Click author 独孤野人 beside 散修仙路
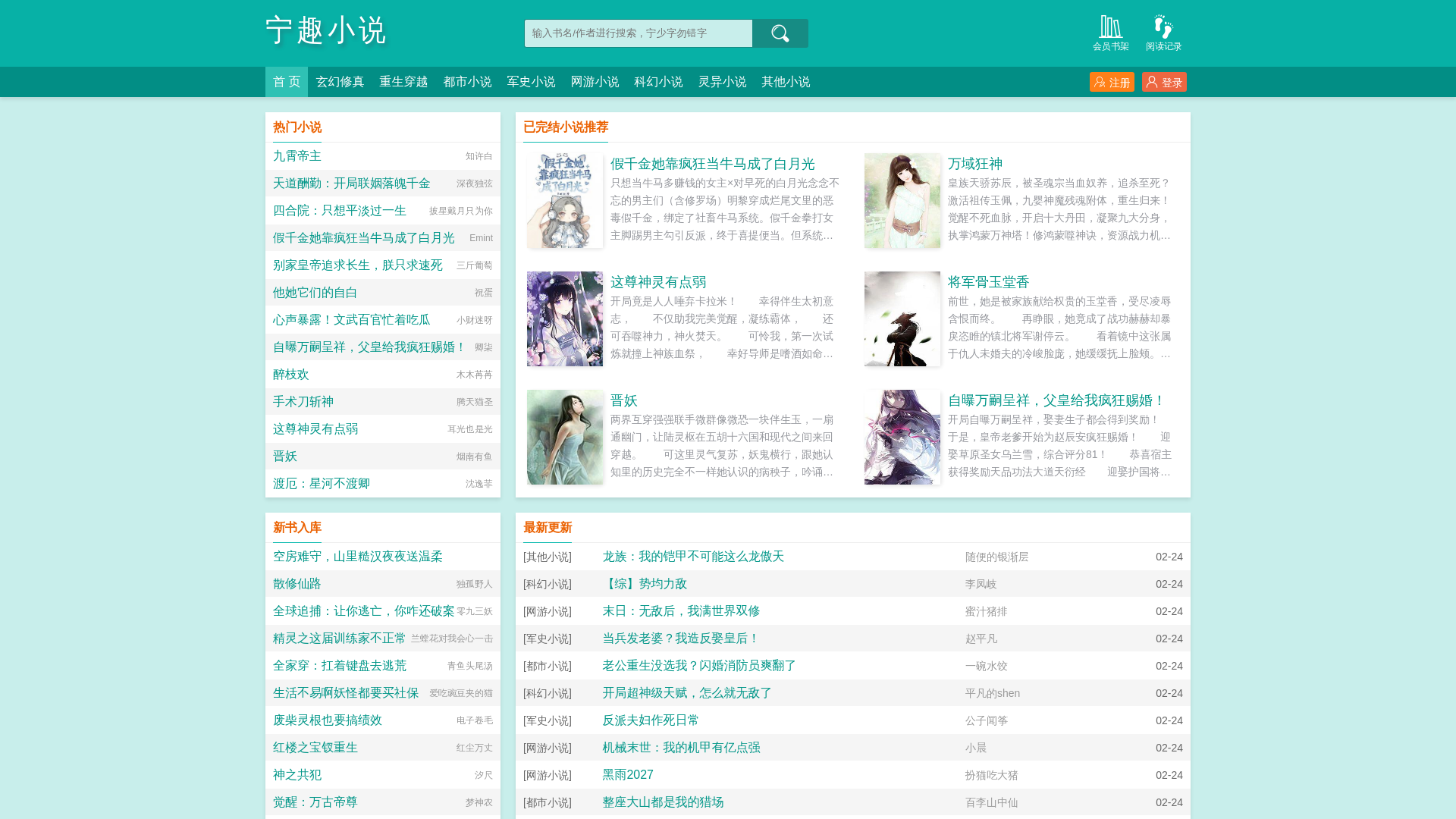The height and width of the screenshot is (819, 1456). click(x=475, y=584)
